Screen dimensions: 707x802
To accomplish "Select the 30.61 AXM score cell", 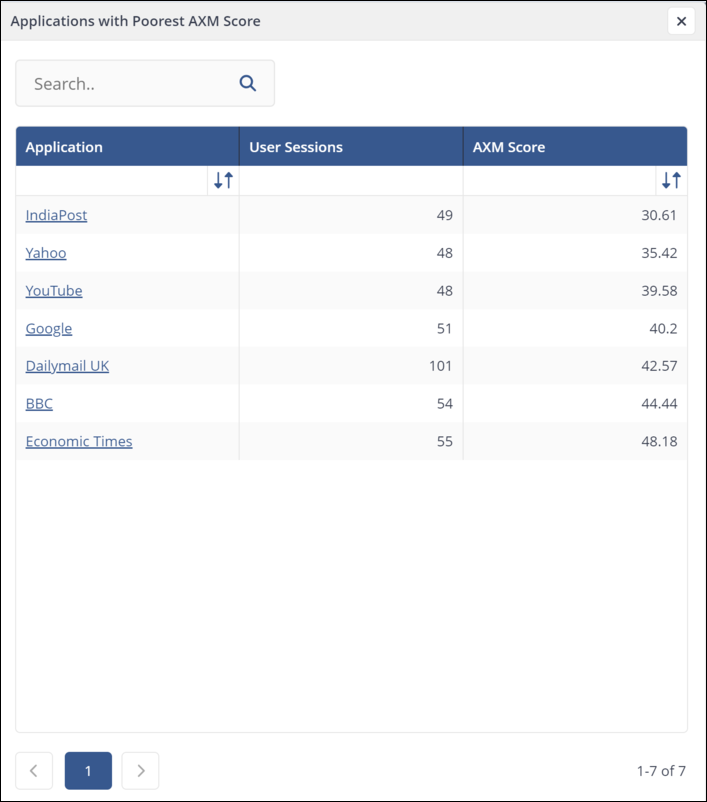I will [x=658, y=215].
